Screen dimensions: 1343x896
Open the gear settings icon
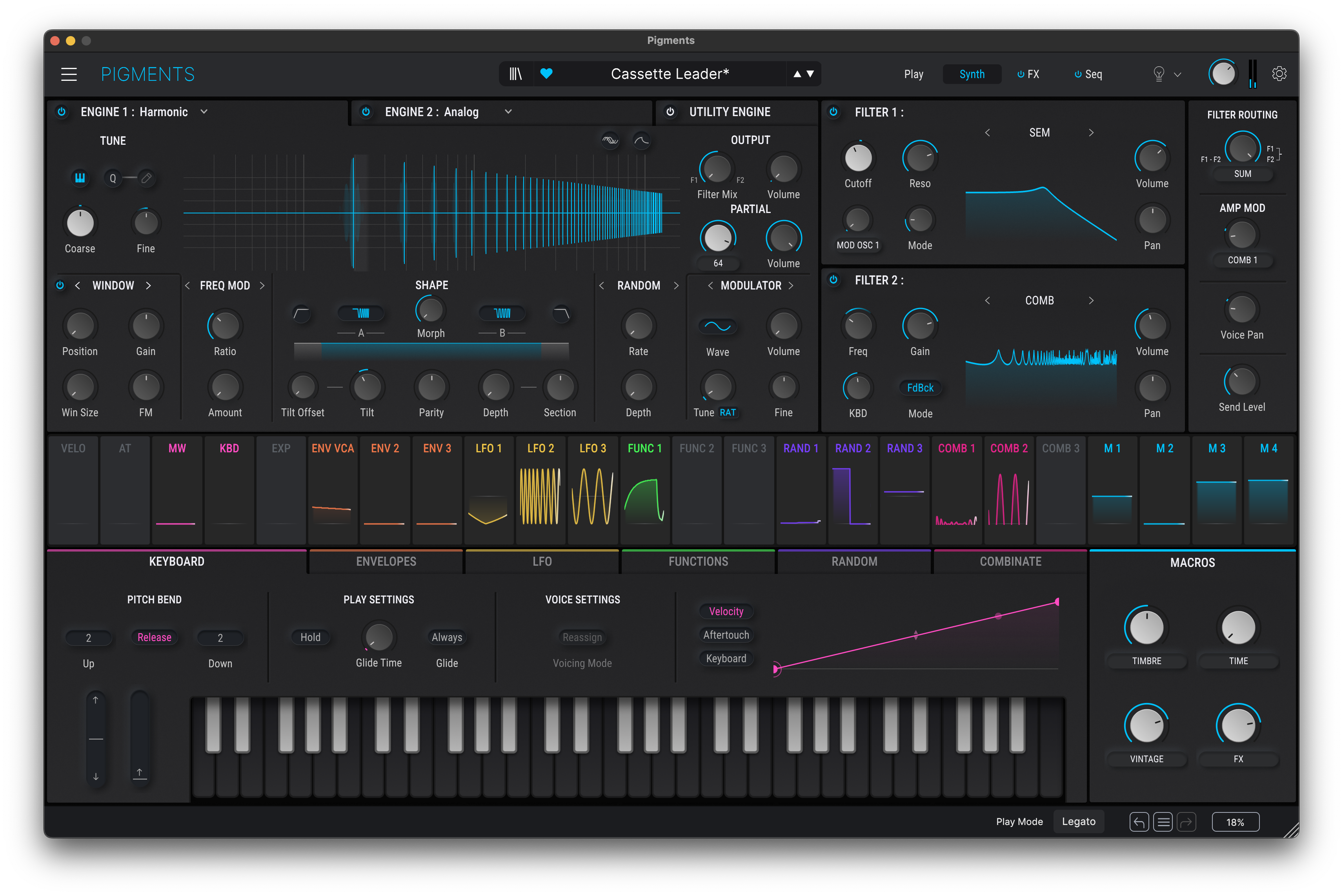point(1279,74)
